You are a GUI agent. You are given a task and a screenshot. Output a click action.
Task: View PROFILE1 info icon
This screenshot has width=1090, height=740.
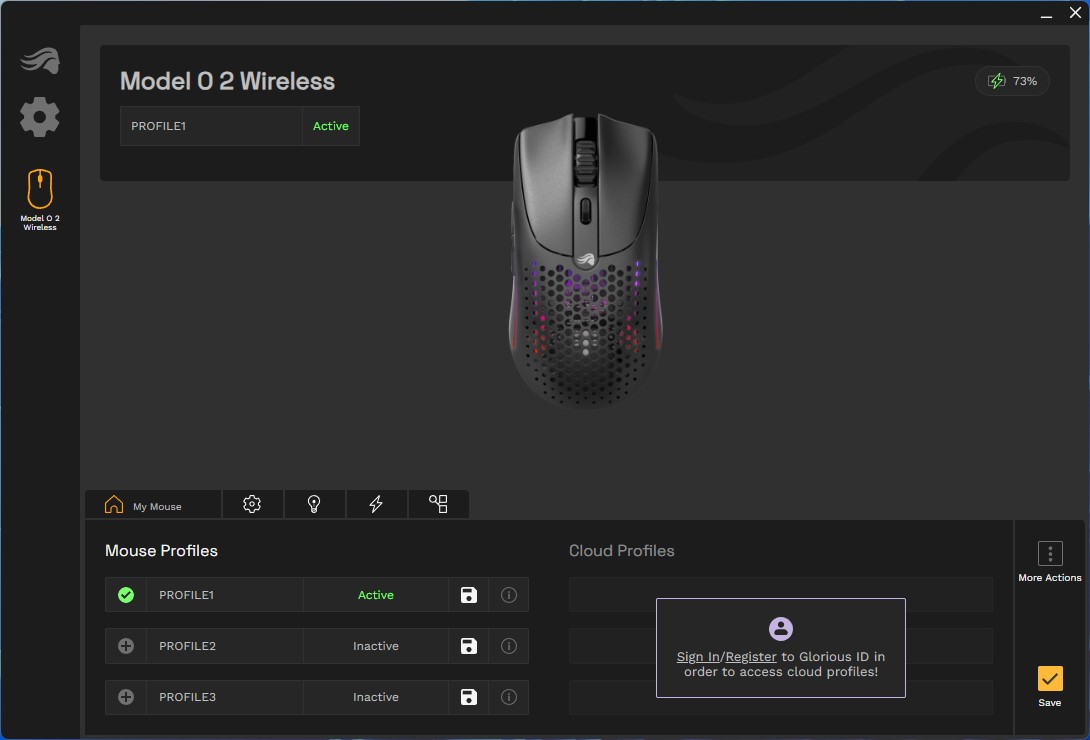[508, 595]
